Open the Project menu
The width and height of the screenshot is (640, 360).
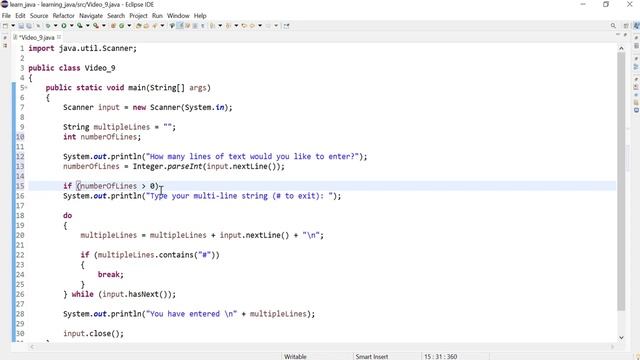point(138,16)
